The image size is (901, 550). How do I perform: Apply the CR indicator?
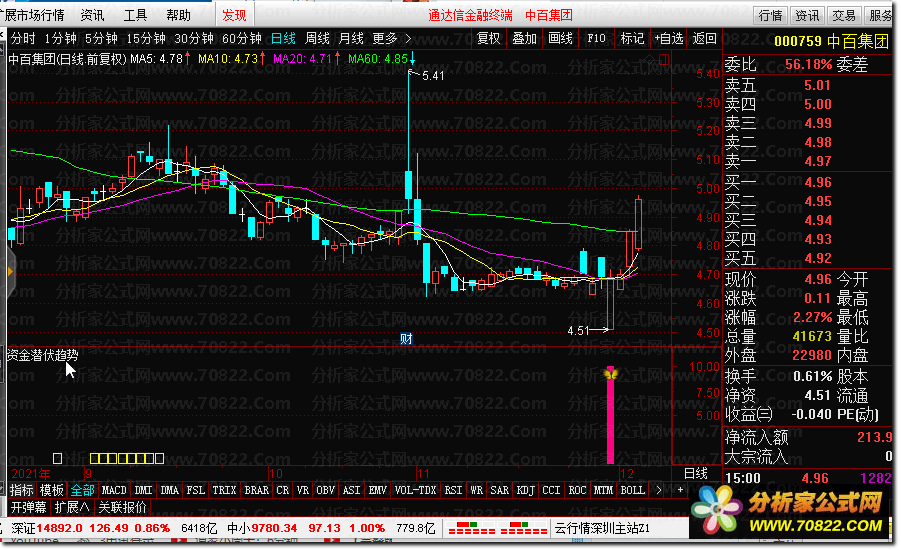coord(282,490)
